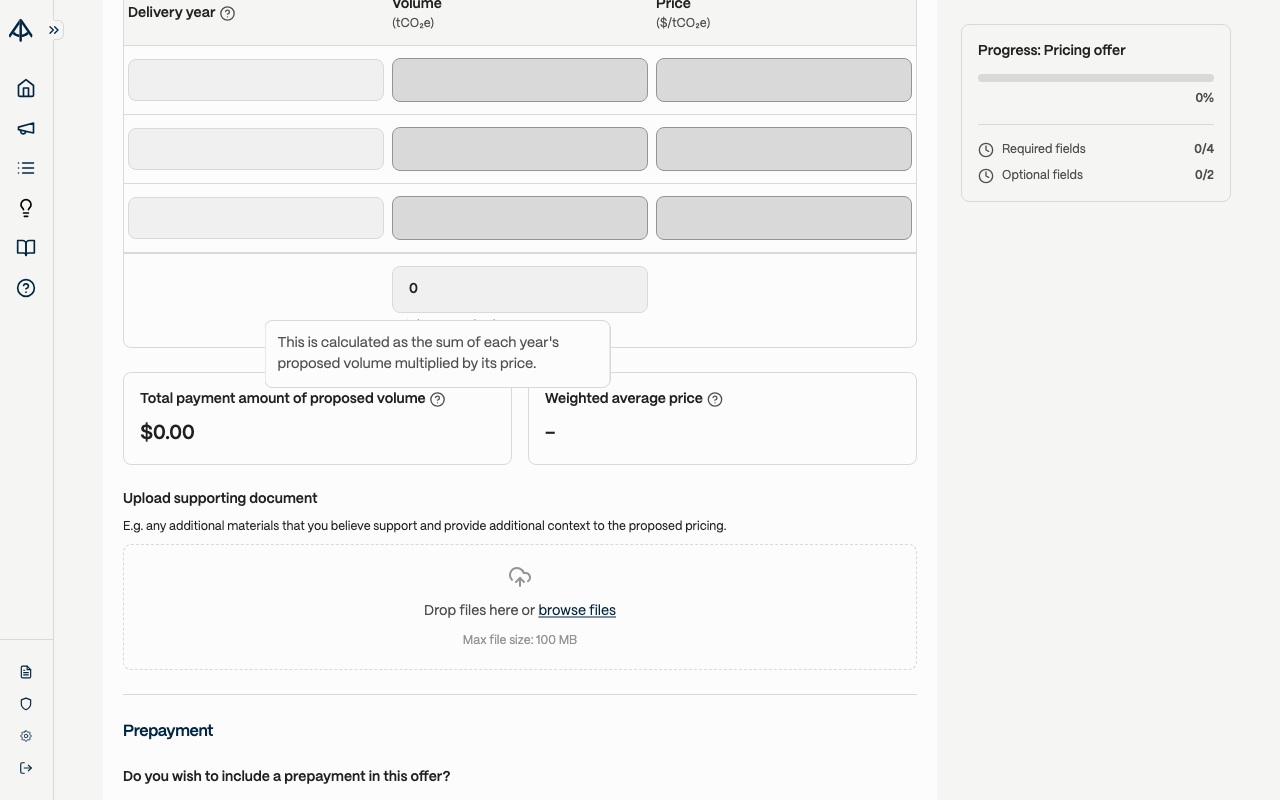1280x800 pixels.
Task: Click the document icon in bottom sidebar
Action: (26, 672)
